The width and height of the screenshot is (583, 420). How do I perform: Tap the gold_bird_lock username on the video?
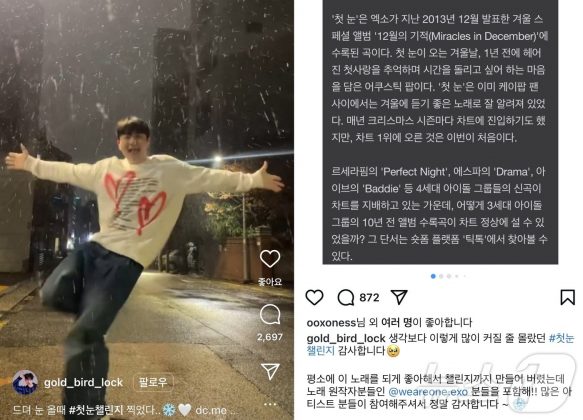point(83,382)
